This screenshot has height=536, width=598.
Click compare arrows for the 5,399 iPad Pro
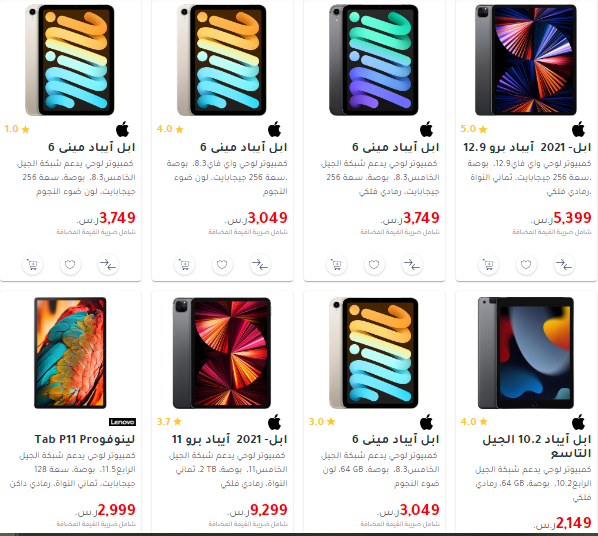coord(564,264)
